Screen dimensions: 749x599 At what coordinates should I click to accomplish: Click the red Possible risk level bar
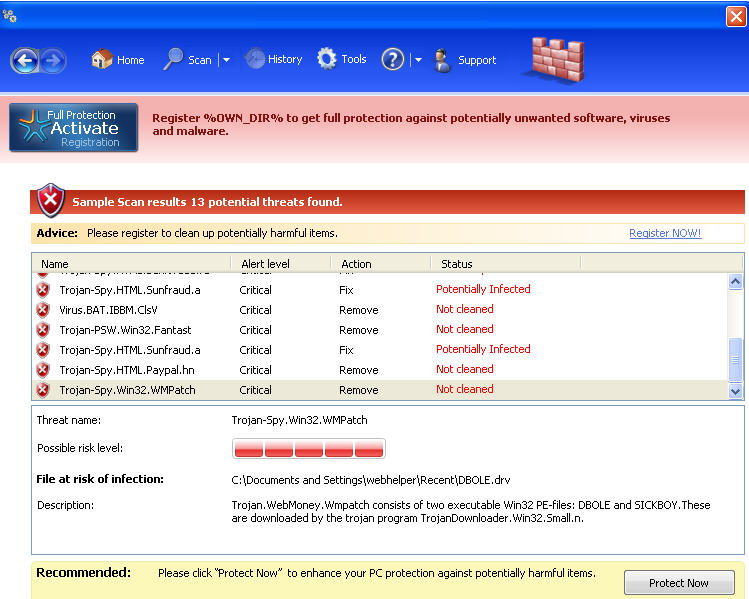click(x=309, y=449)
